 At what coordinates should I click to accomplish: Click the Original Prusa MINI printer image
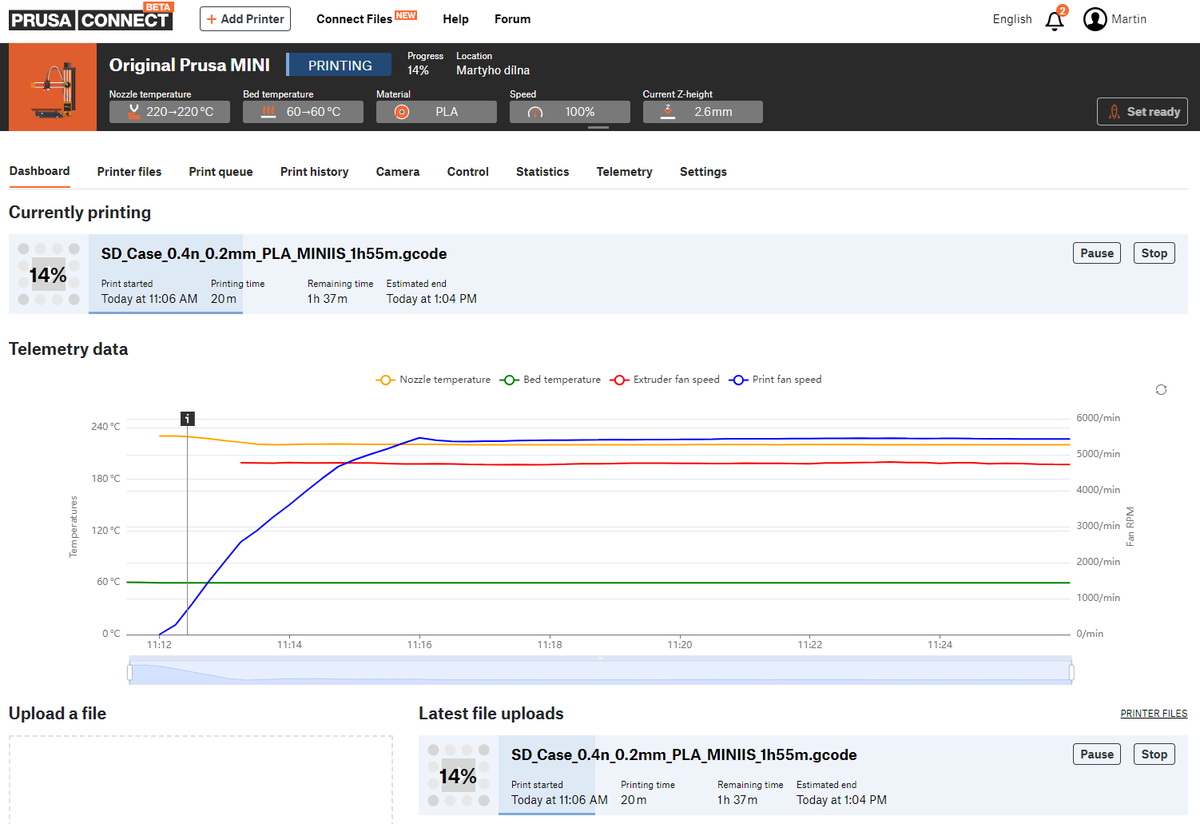(52, 87)
